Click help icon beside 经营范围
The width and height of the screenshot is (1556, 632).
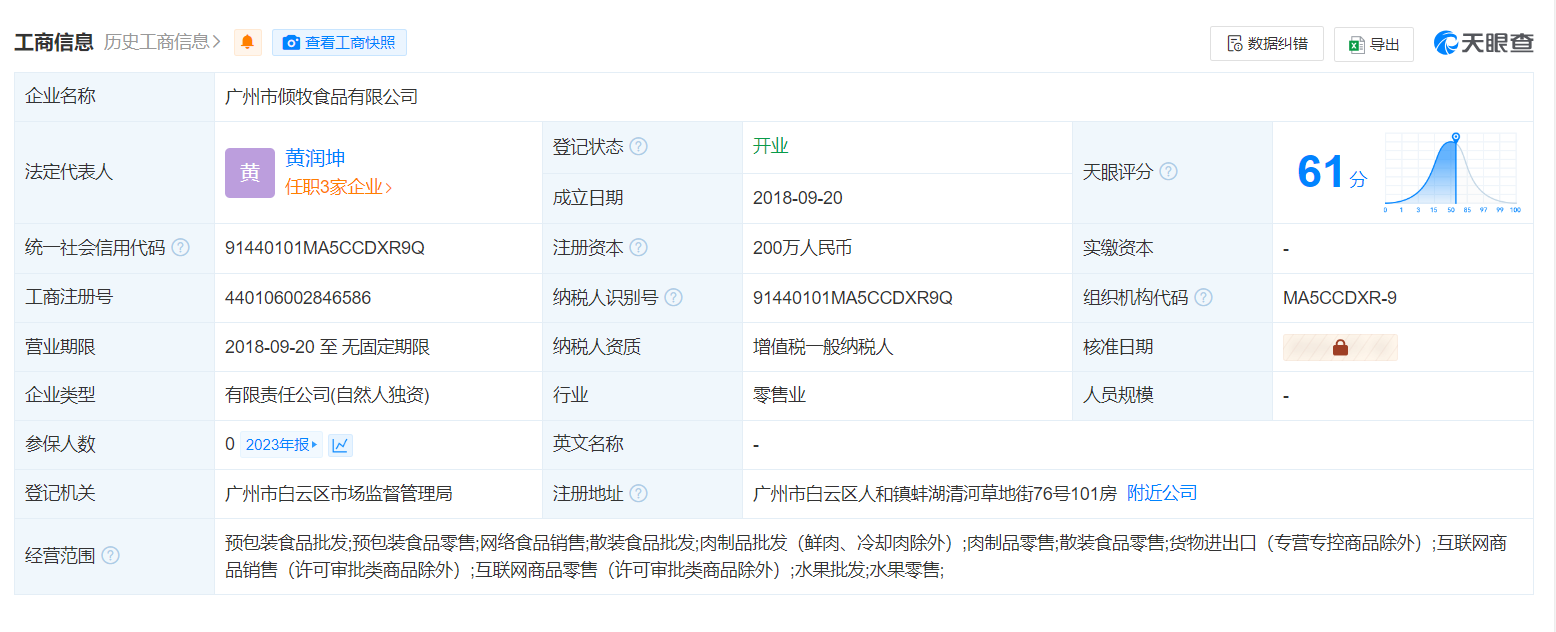coord(110,555)
